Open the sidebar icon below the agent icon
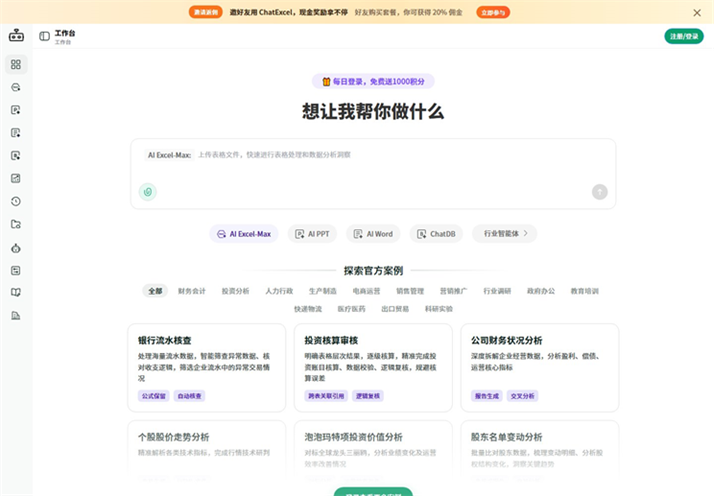714x496 pixels. (16, 271)
